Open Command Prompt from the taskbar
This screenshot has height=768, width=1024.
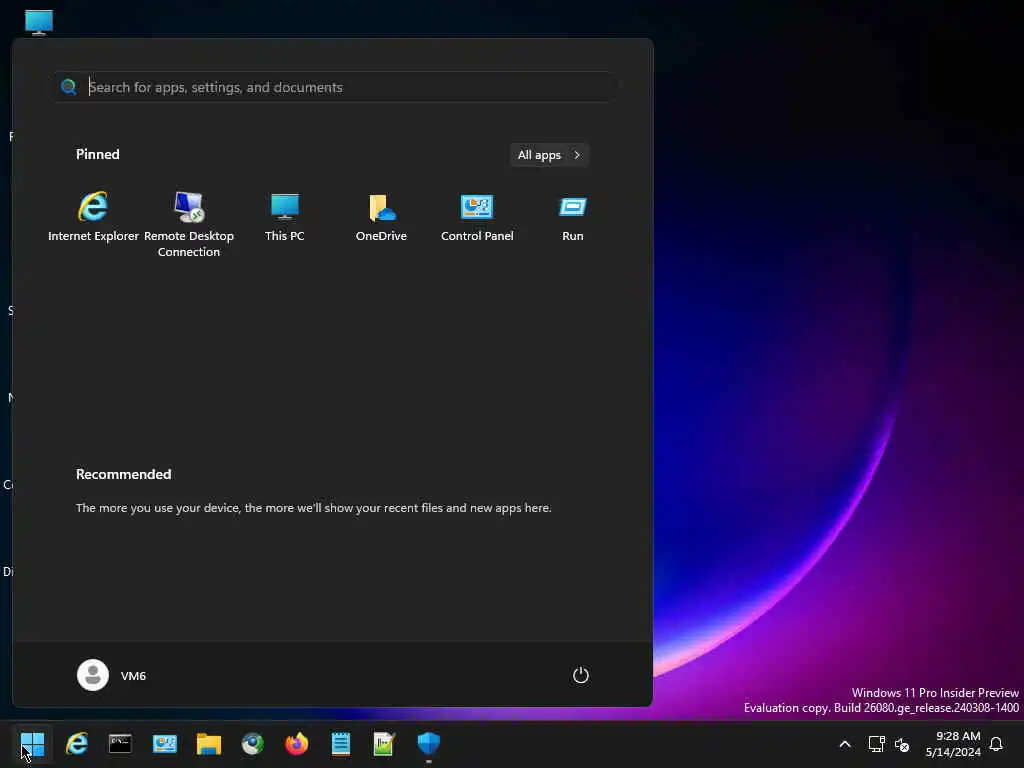coord(121,744)
